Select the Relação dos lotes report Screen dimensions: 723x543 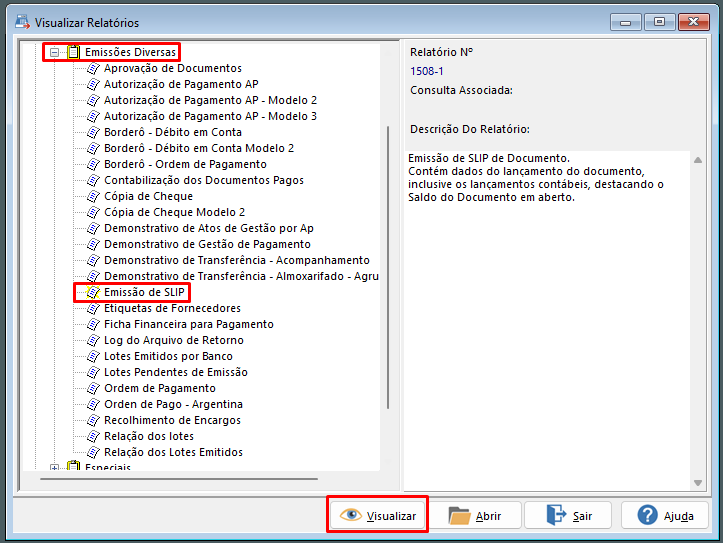[149, 436]
